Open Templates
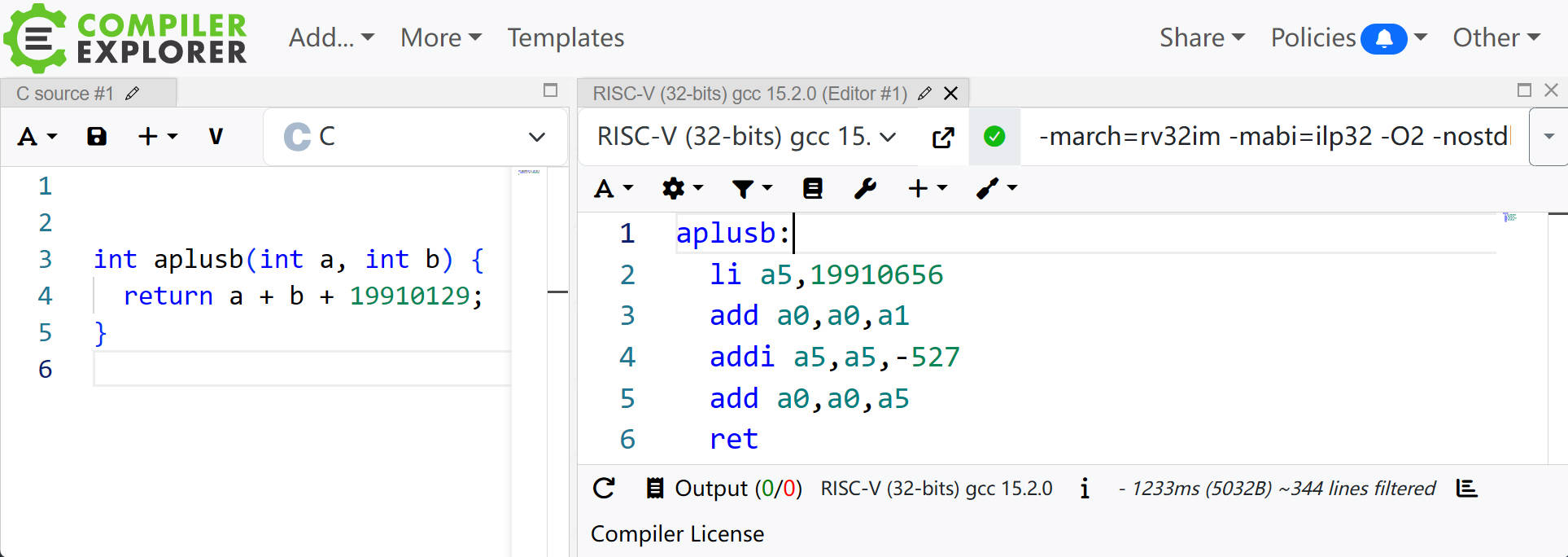 566,37
